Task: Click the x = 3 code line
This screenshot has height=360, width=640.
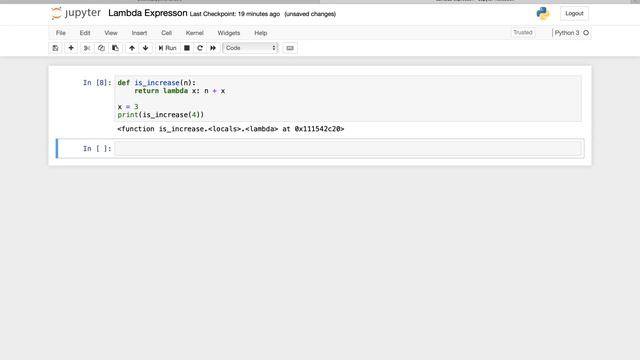Action: (x=128, y=107)
